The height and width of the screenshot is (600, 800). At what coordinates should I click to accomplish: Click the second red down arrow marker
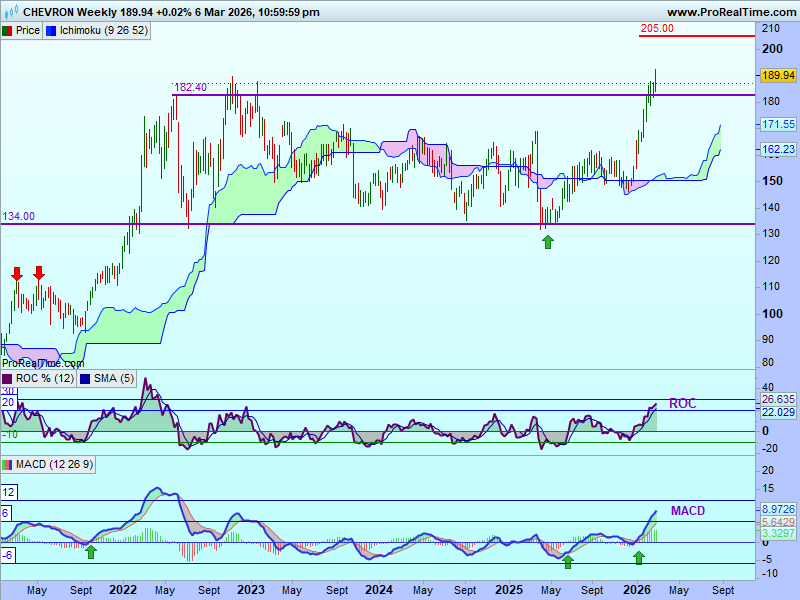tap(39, 273)
